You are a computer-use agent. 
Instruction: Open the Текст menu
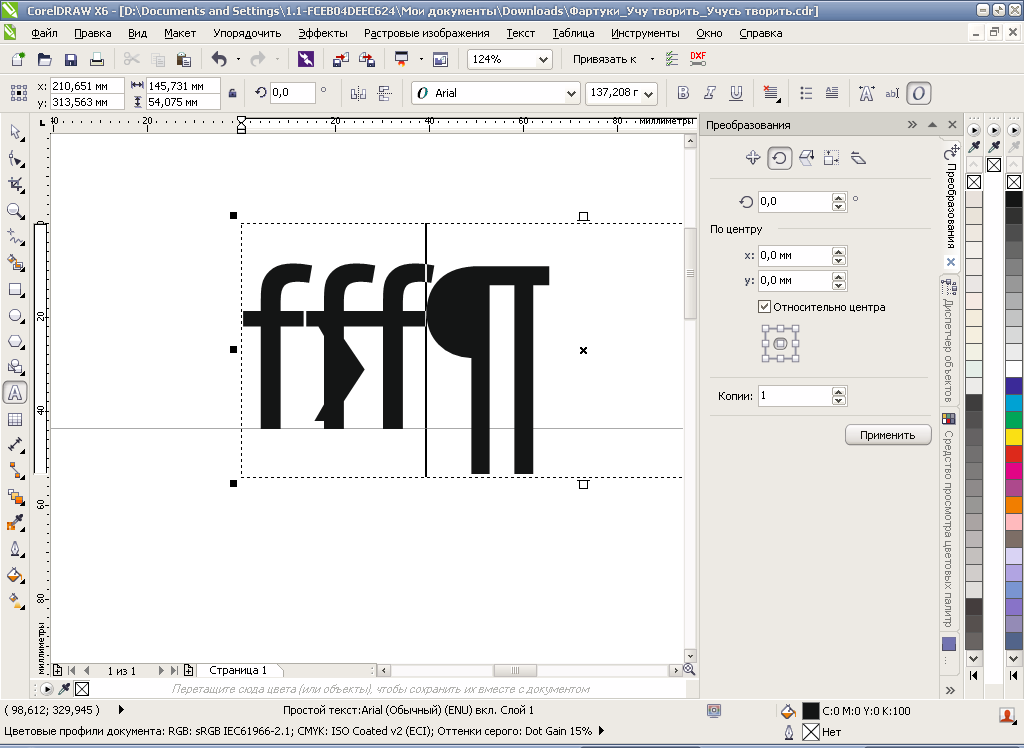(520, 33)
